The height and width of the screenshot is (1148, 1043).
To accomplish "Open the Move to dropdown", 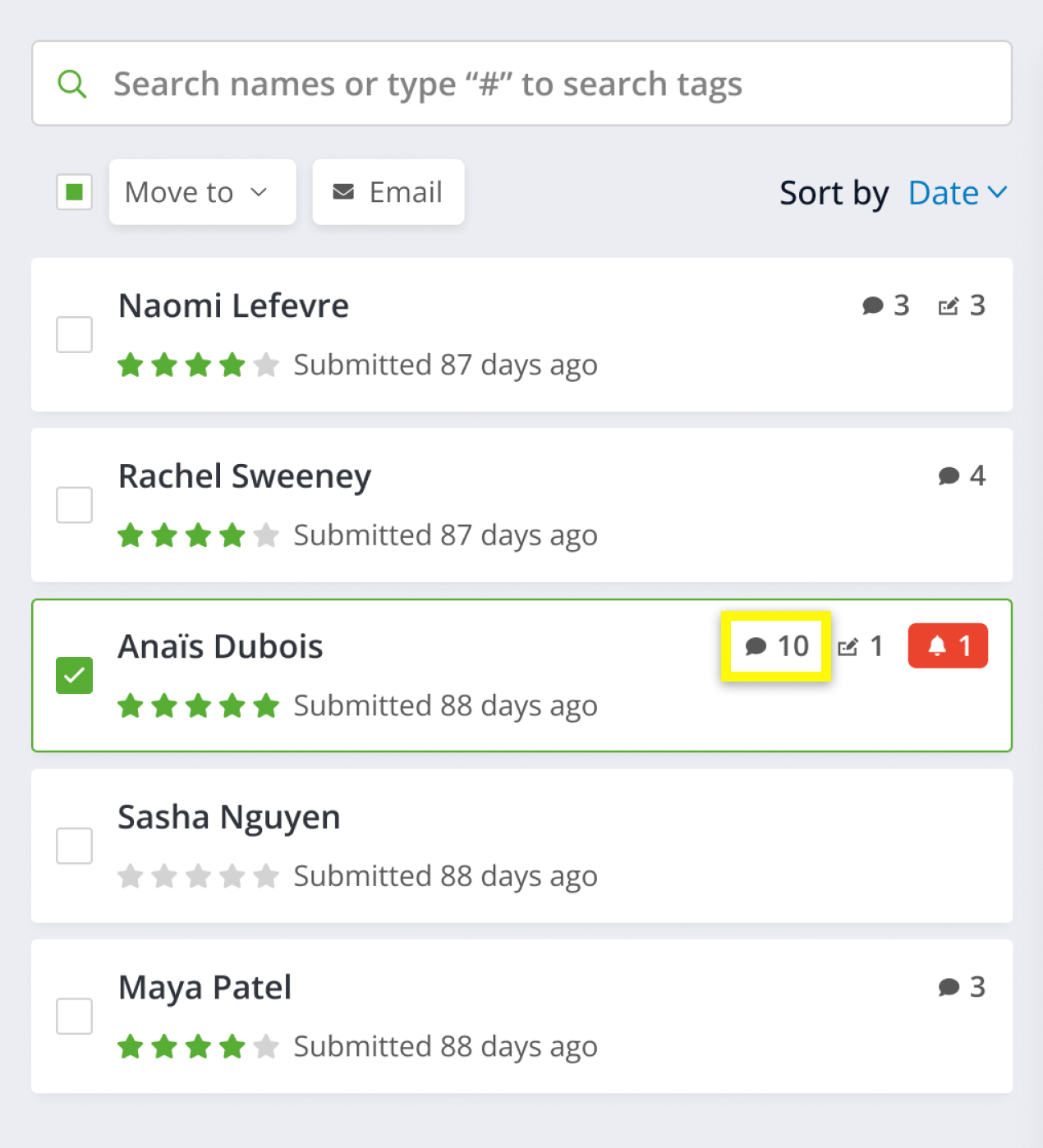I will point(202,191).
